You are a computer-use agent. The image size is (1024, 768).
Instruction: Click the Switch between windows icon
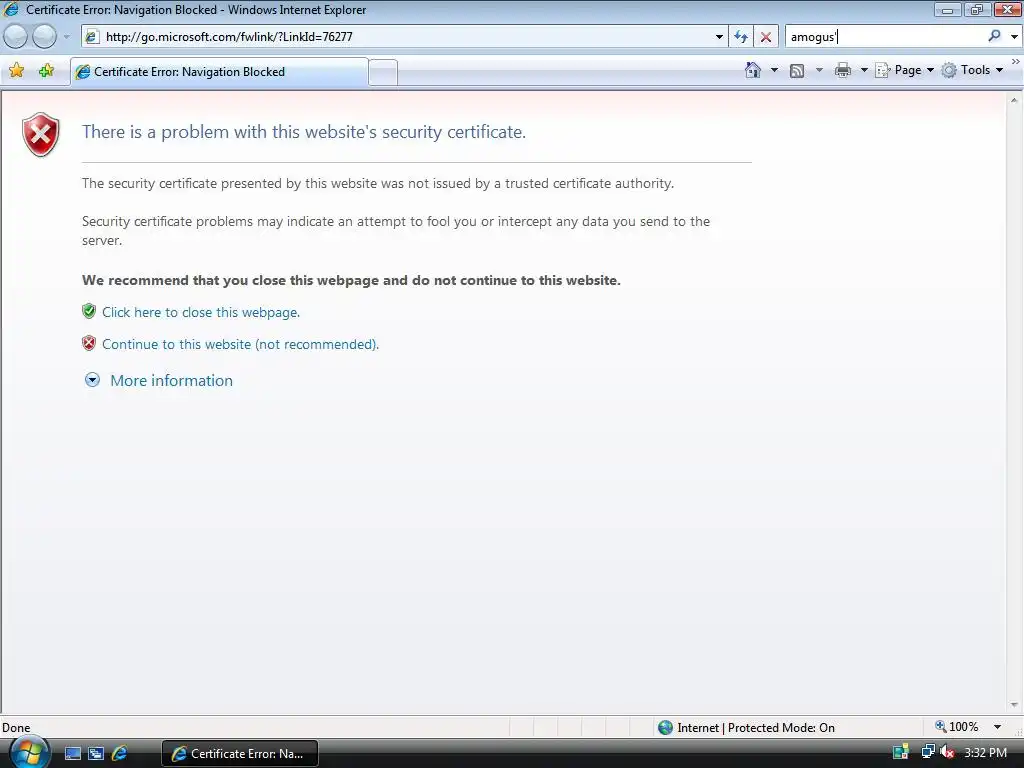pyautogui.click(x=96, y=754)
